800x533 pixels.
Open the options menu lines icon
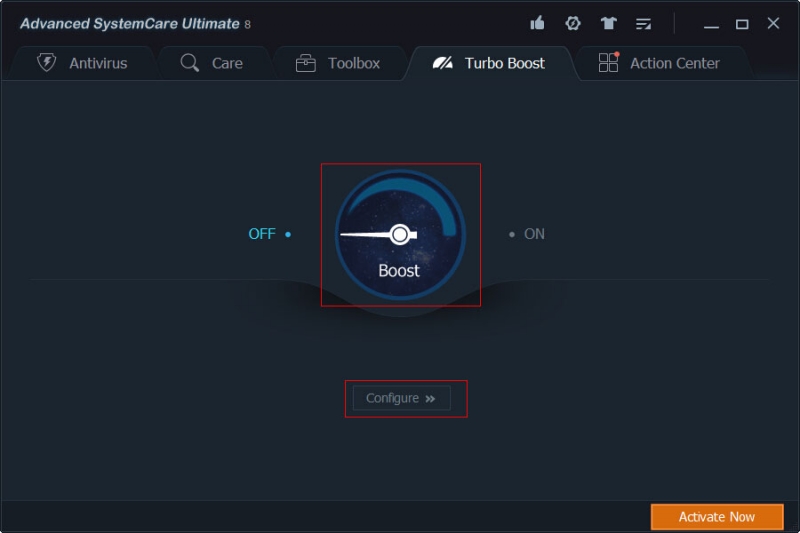[x=643, y=24]
